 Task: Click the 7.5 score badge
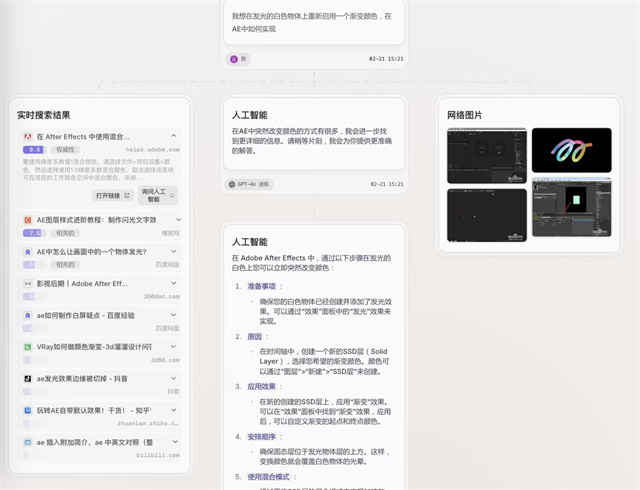tap(33, 233)
